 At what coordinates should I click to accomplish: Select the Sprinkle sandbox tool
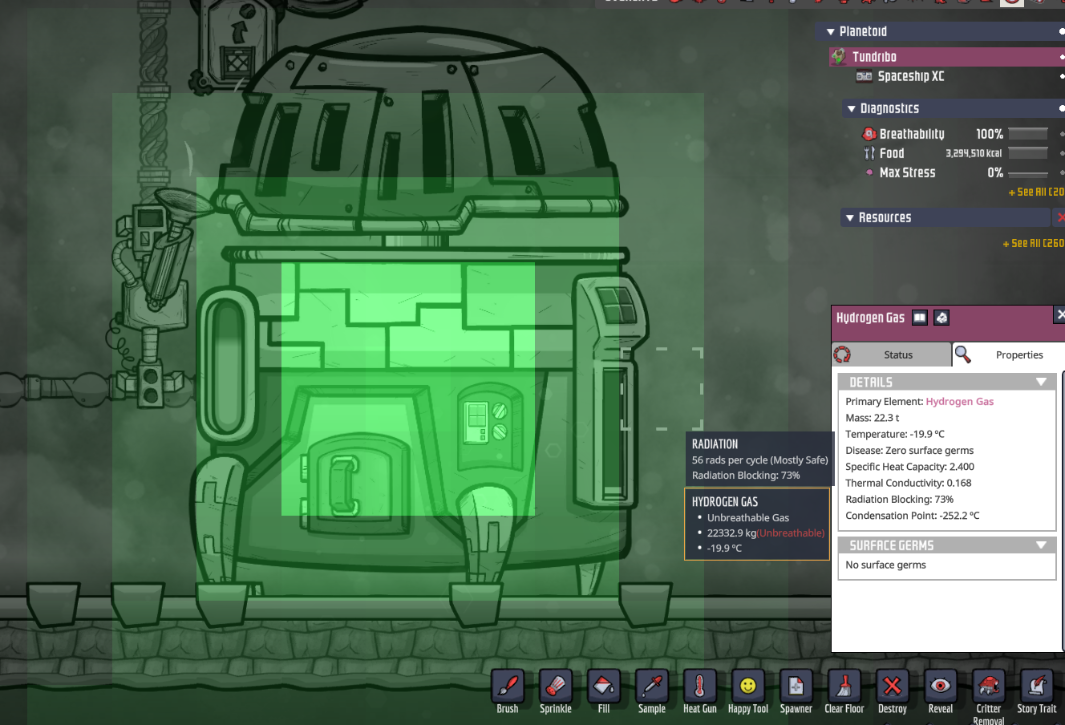555,686
